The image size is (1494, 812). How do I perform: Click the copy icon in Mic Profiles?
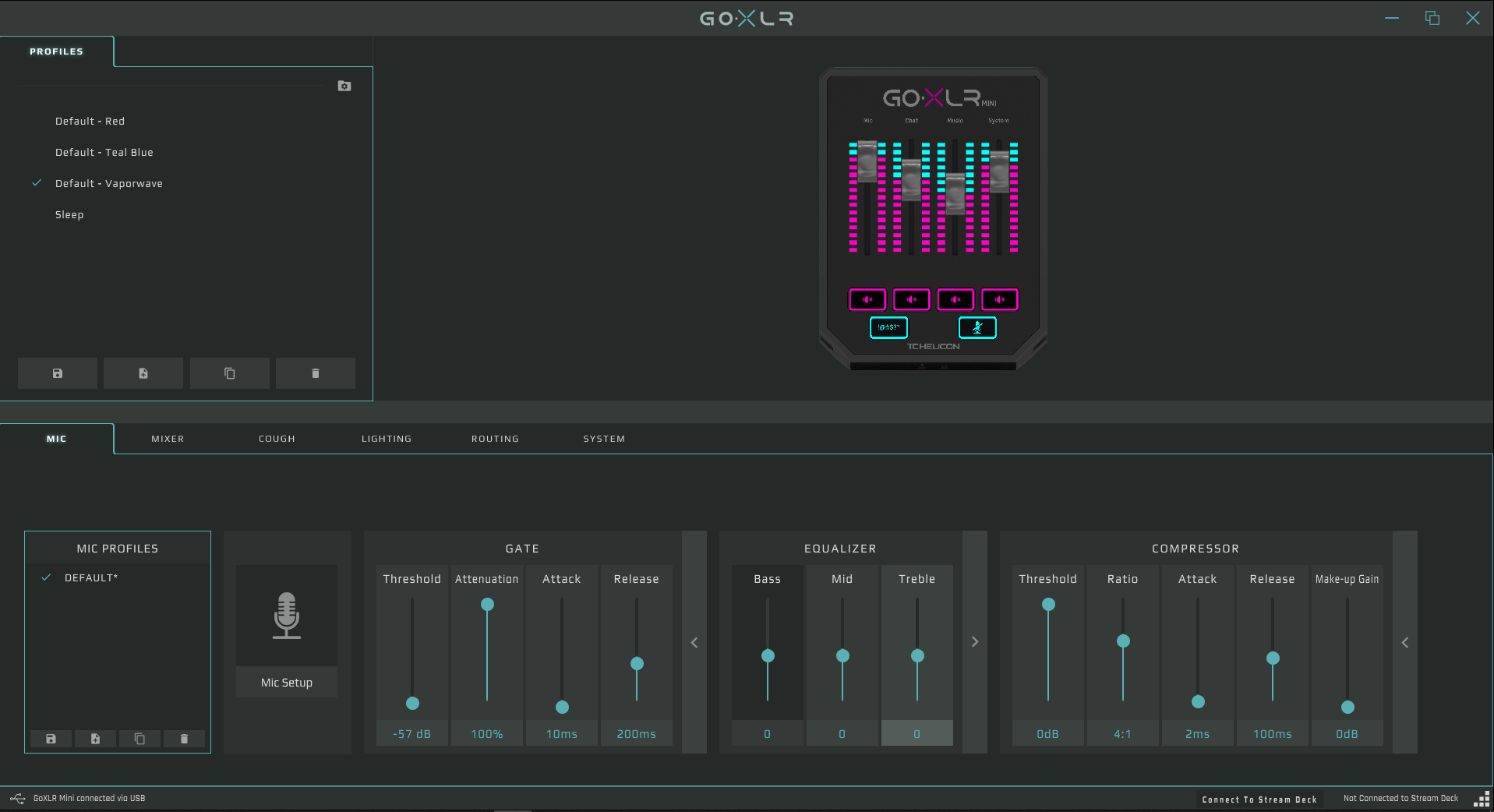click(140, 739)
